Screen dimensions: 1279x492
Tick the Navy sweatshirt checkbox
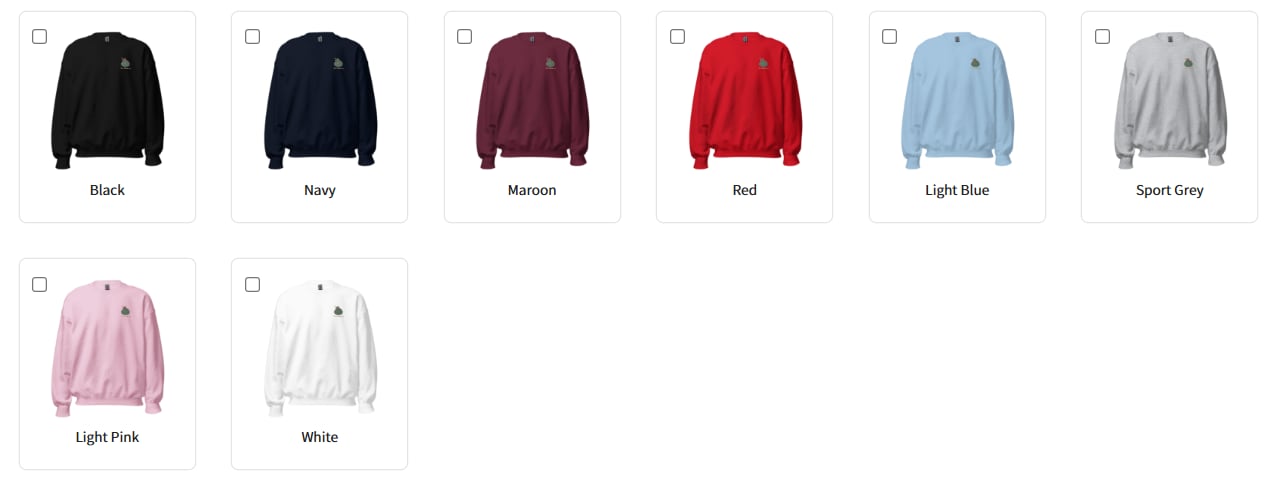tap(252, 37)
